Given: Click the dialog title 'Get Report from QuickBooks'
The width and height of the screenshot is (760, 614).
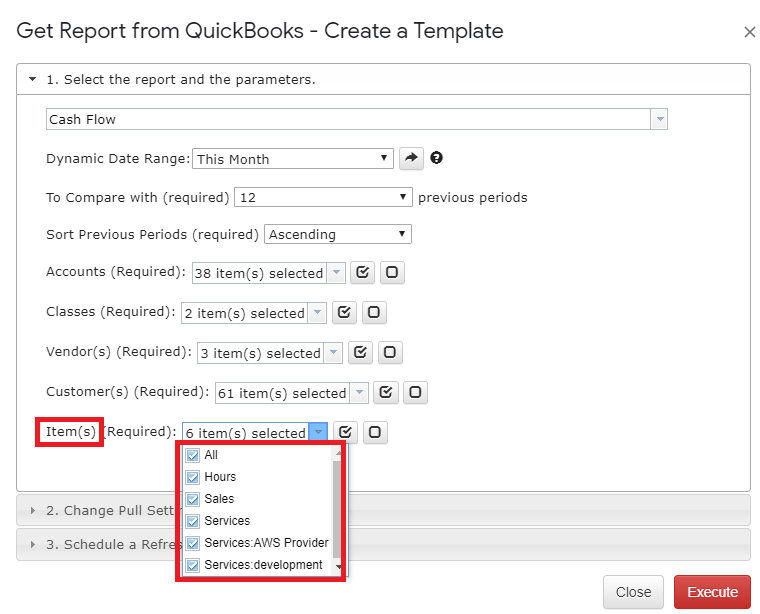Looking at the screenshot, I should [x=160, y=31].
